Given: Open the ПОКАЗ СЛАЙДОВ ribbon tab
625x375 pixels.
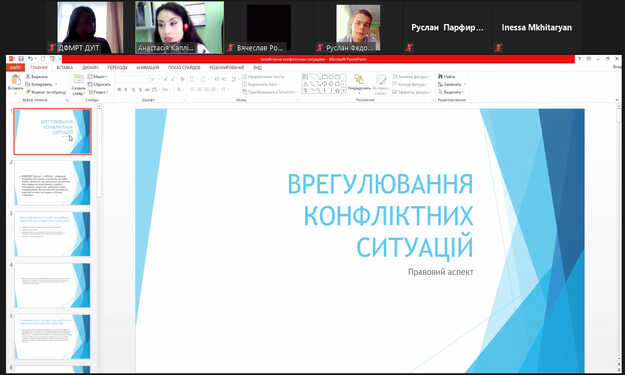Looking at the screenshot, I should click(x=184, y=68).
